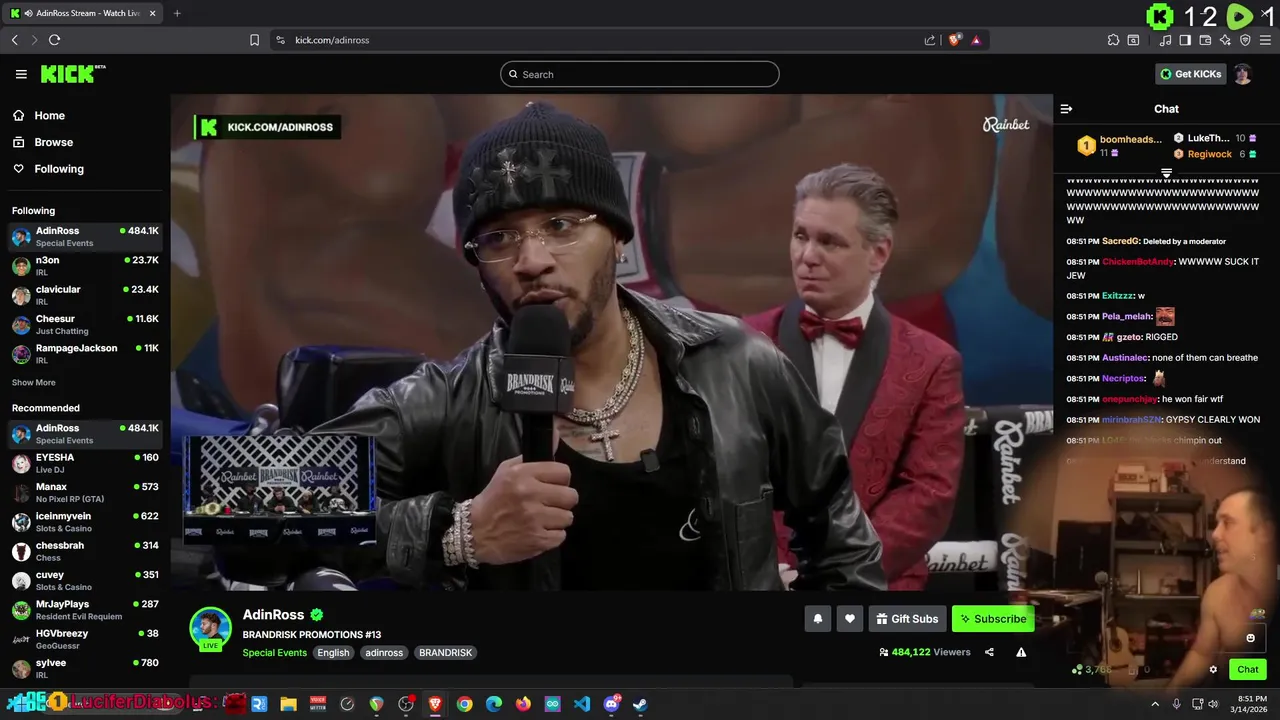Screen dimensions: 1280x720
Task: Click ChickenBotAndy username in chat
Action: [x=1138, y=262]
